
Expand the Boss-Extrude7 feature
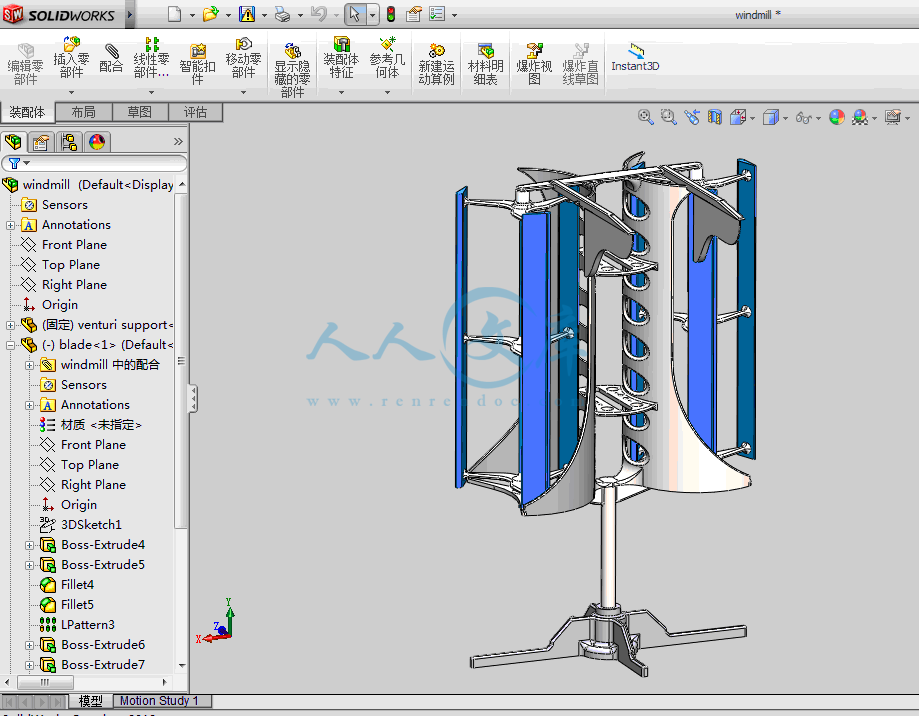point(29,665)
